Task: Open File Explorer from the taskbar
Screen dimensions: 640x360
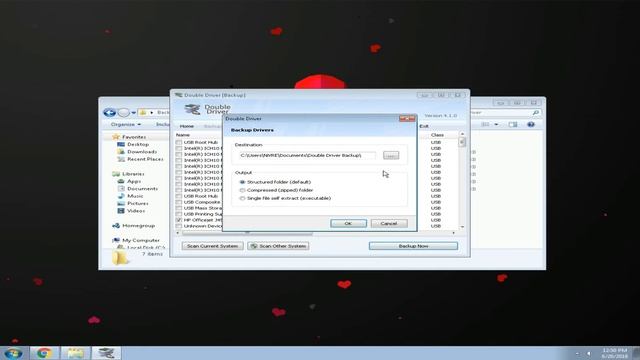Action: pos(75,353)
